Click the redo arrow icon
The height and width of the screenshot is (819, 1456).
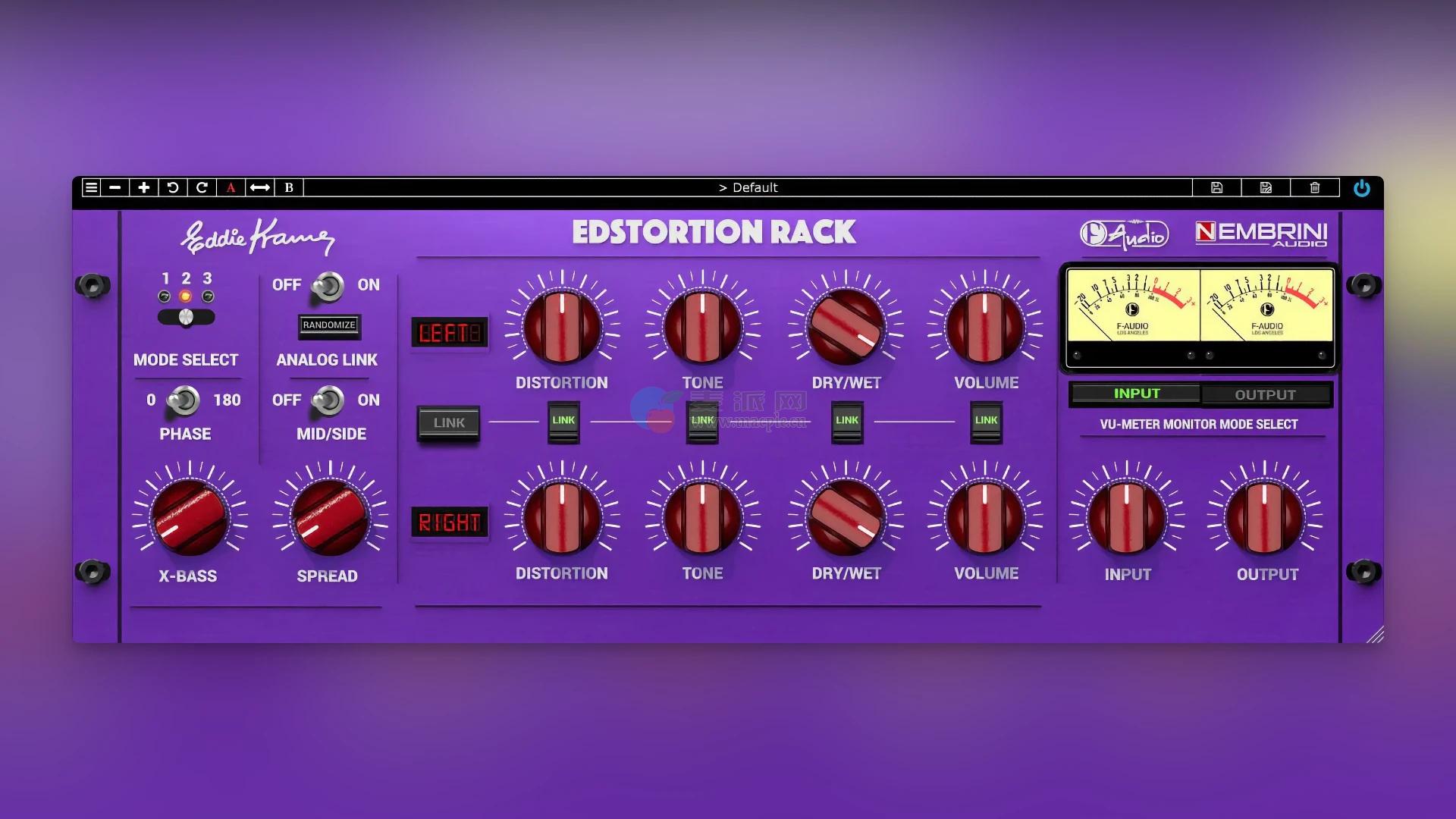[x=202, y=187]
